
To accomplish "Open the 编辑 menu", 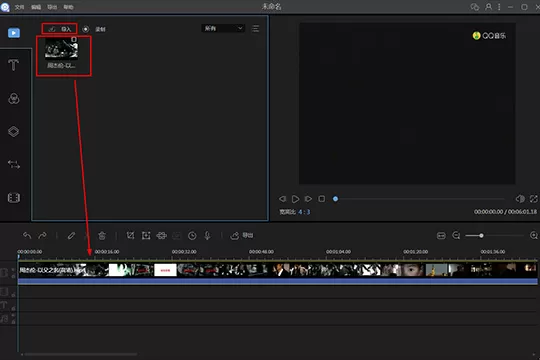I will 36,7.
